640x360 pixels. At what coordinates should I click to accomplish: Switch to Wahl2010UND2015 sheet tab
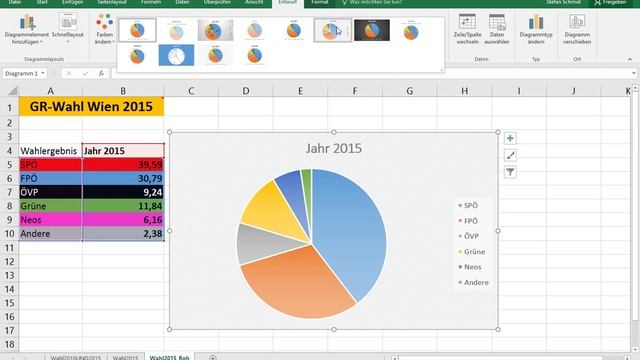[76, 358]
